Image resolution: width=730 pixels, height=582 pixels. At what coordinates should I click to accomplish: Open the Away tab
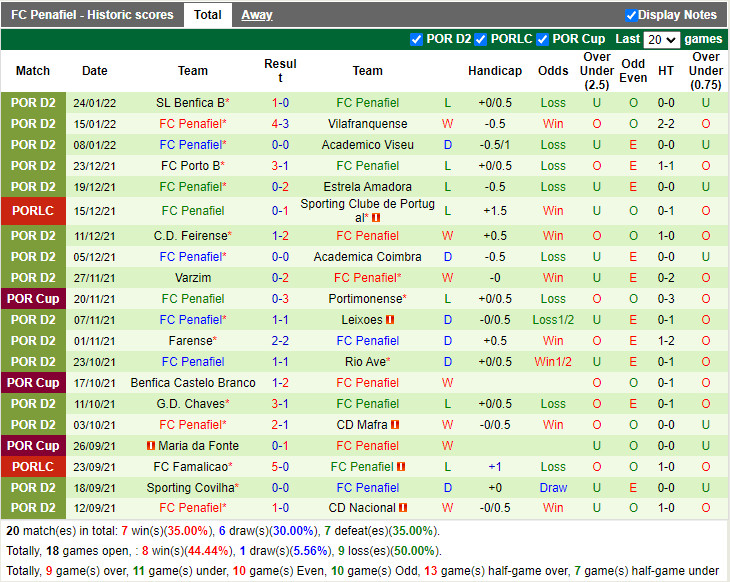257,15
